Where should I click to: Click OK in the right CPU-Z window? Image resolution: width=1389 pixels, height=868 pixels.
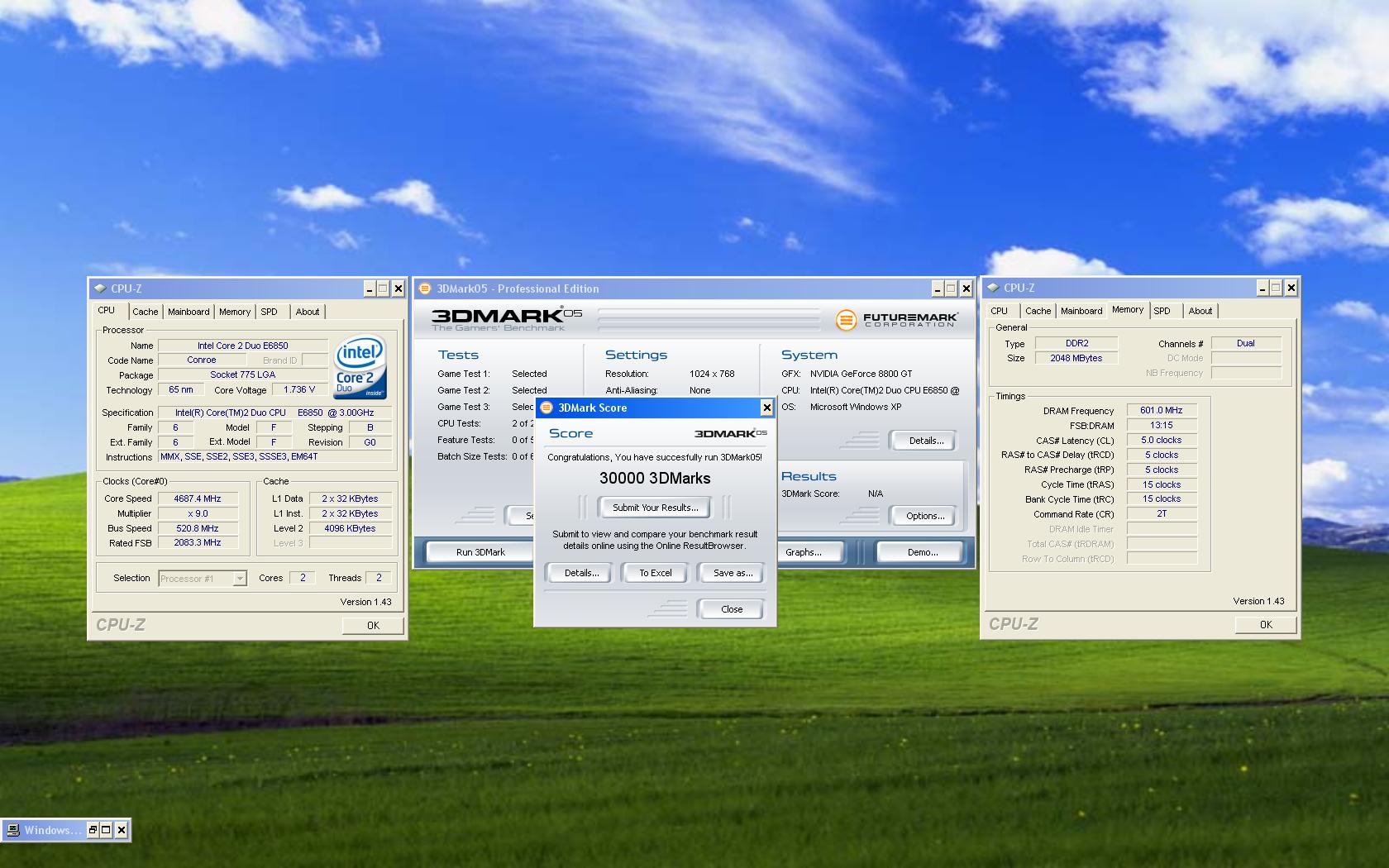(1266, 625)
